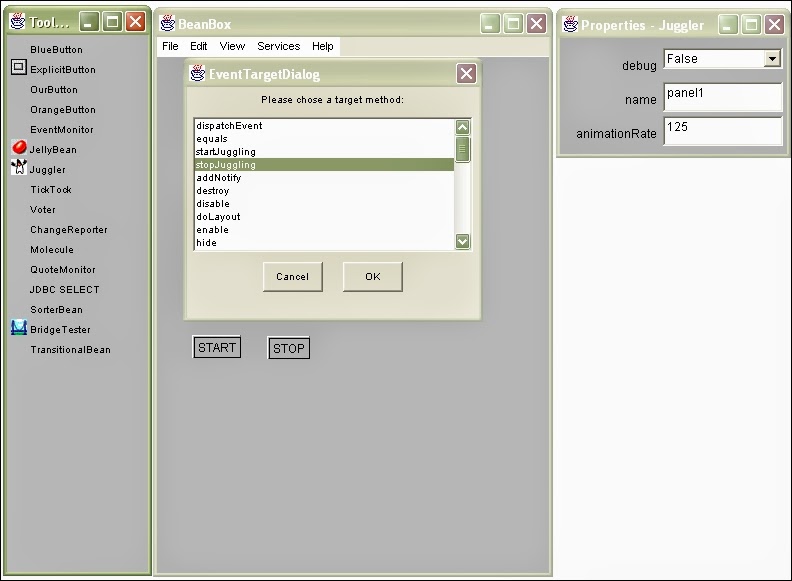The image size is (792, 581).
Task: Click the method list scroll down arrow
Action: coord(462,241)
